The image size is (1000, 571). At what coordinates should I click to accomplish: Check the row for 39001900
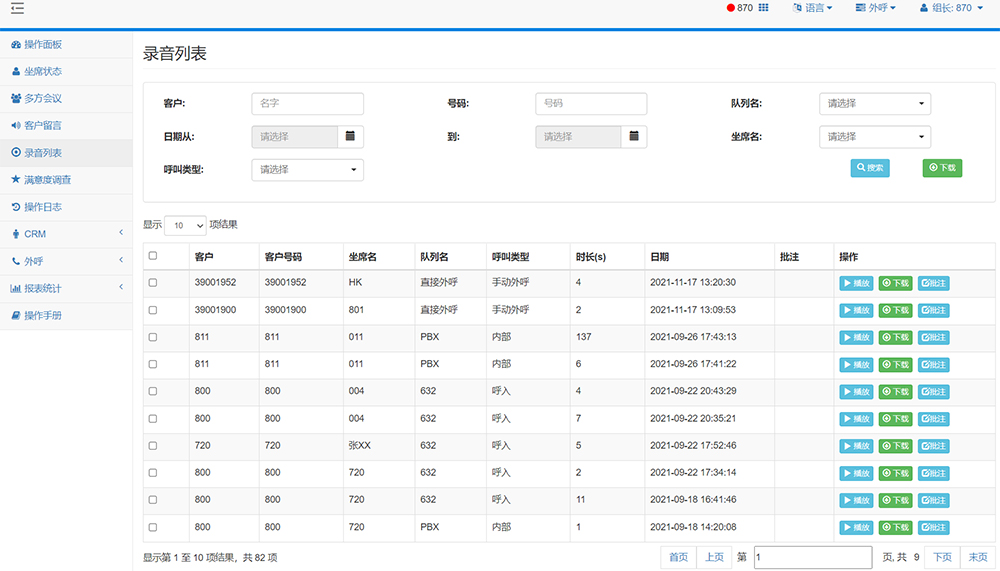(x=152, y=310)
